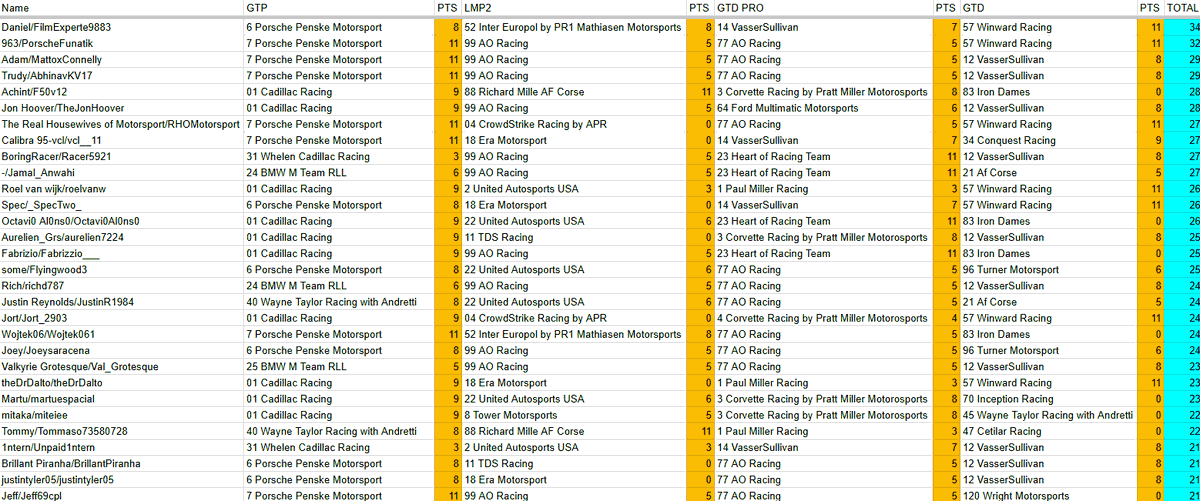Image resolution: width=1200 pixels, height=501 pixels.
Task: Click 31 Whelen Cadillac Racing in BoringRacer row
Action: point(340,157)
